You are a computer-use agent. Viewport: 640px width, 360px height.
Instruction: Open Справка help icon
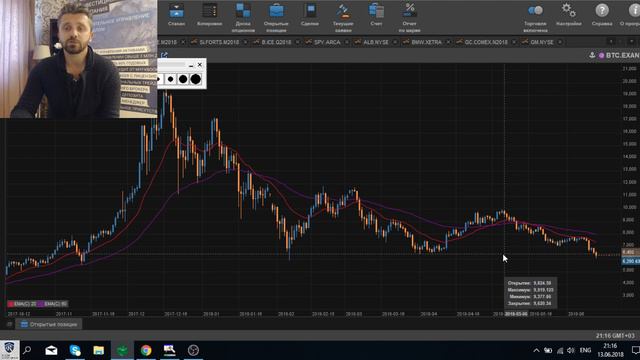pyautogui.click(x=602, y=15)
